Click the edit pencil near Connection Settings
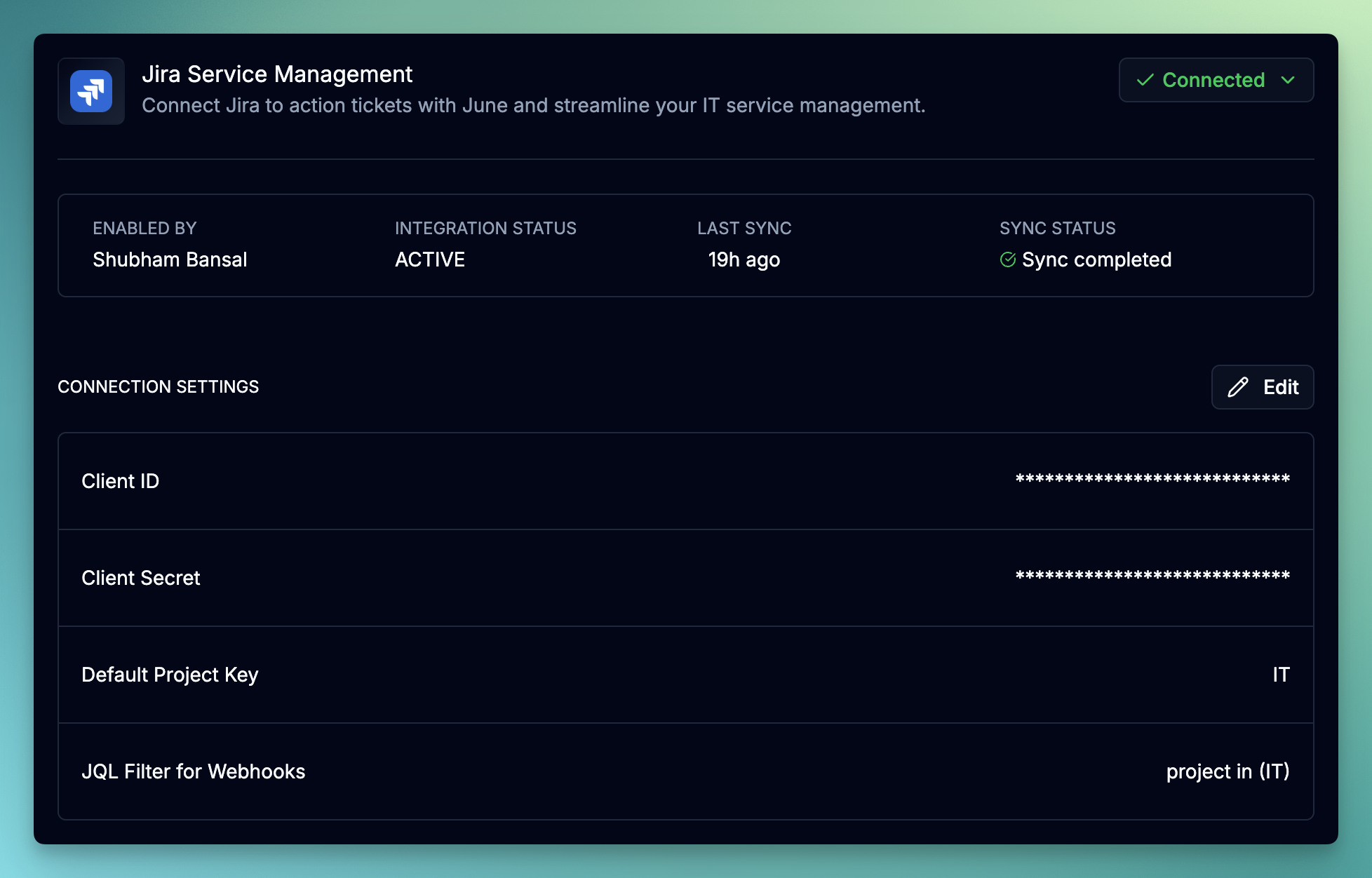 point(1239,387)
